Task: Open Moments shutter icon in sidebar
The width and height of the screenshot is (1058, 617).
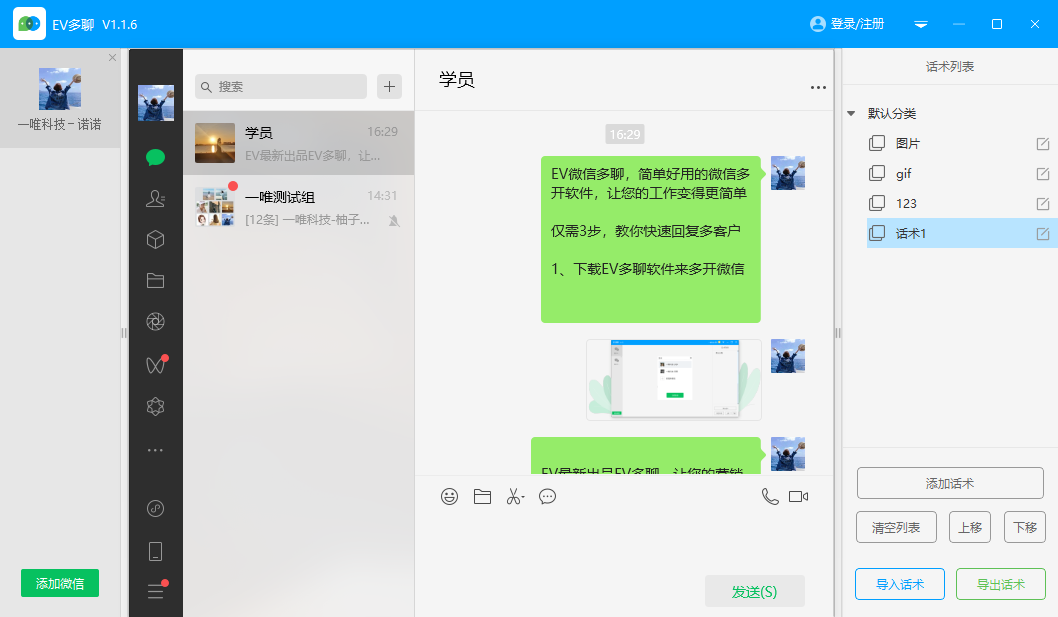Action: (x=155, y=322)
